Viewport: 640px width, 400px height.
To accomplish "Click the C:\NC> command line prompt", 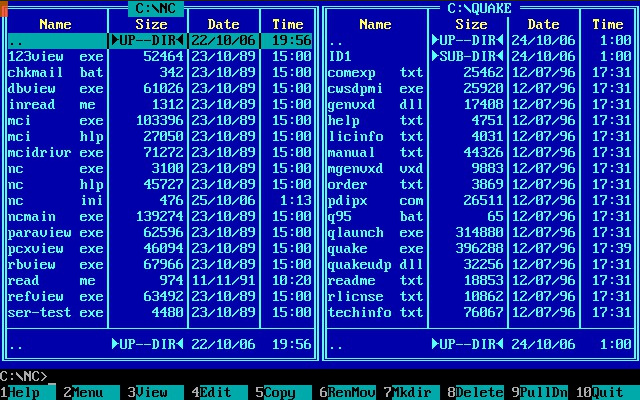I will coord(25,377).
